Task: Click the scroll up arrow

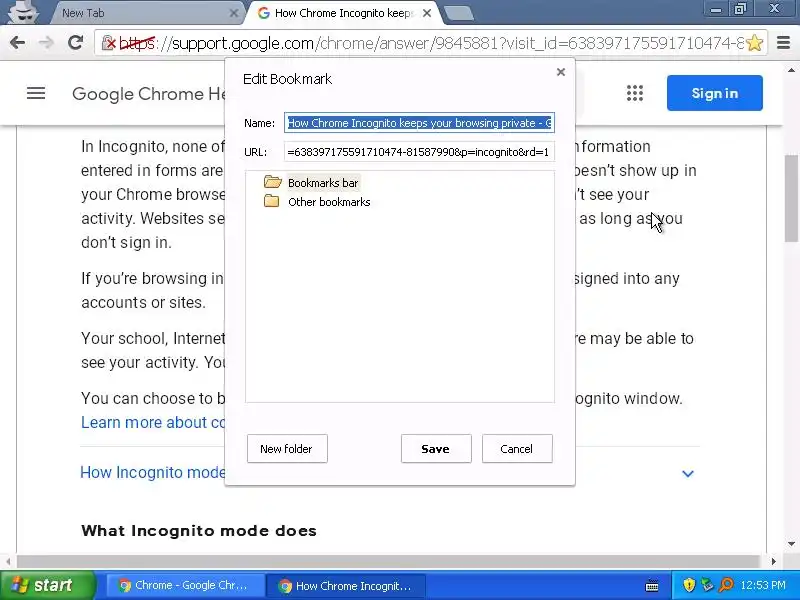Action: [791, 70]
